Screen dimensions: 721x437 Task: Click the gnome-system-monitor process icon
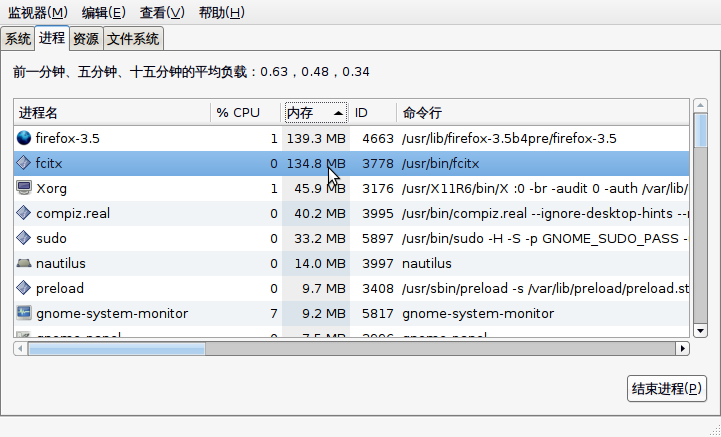(x=24, y=313)
